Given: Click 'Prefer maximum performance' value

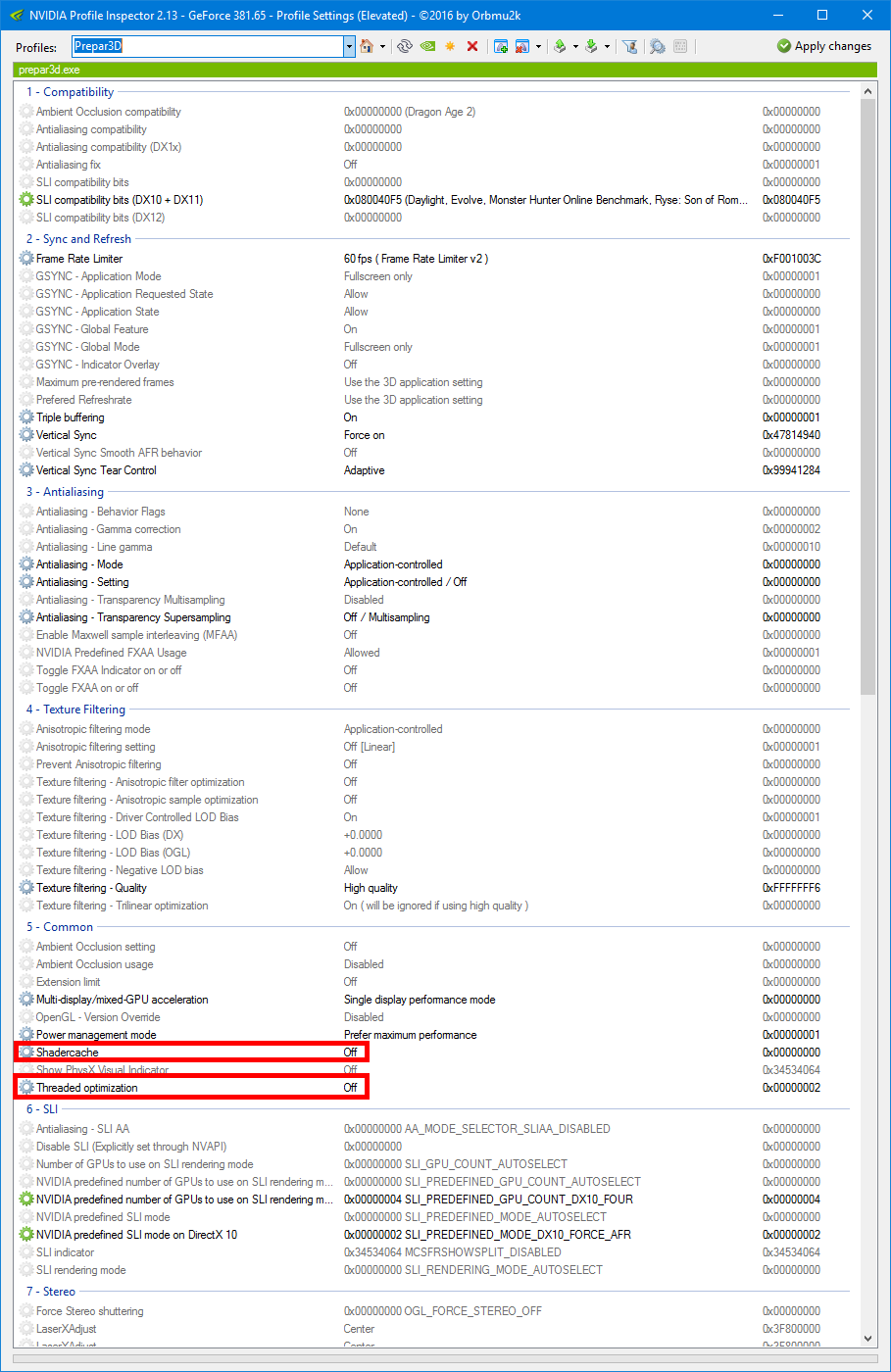Looking at the screenshot, I should pyautogui.click(x=410, y=1035).
